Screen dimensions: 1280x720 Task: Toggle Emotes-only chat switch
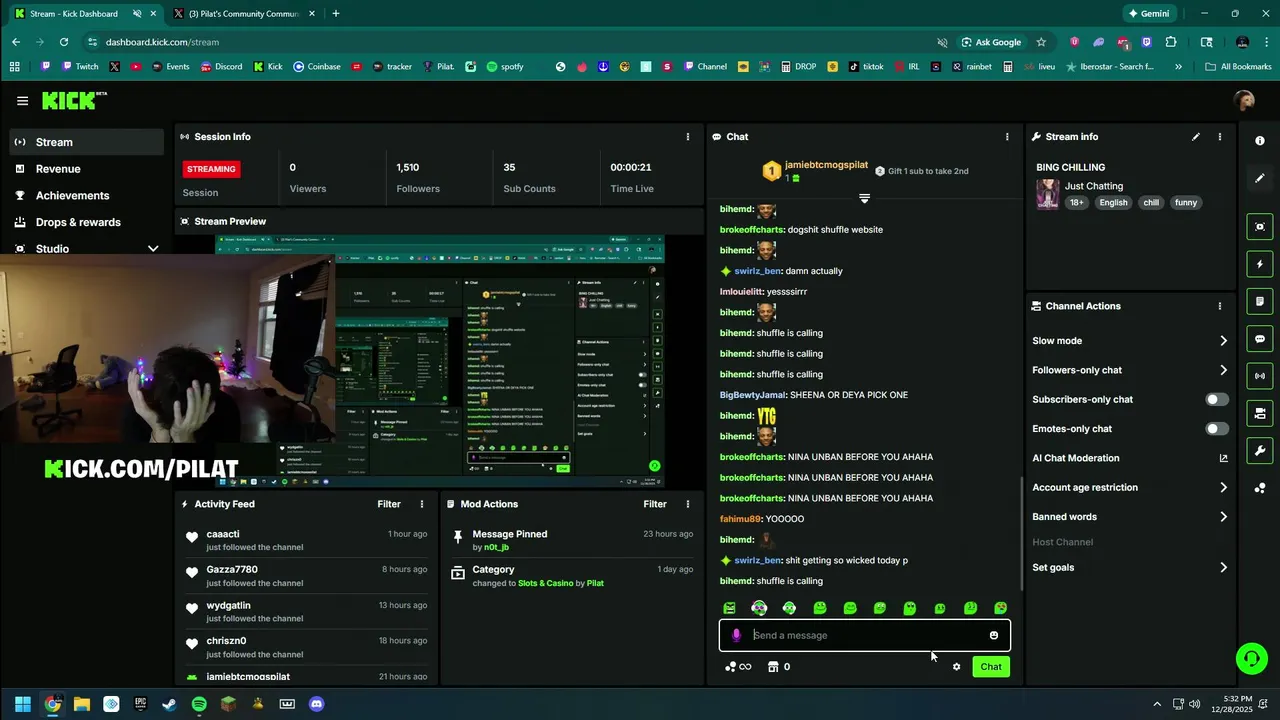1217,429
